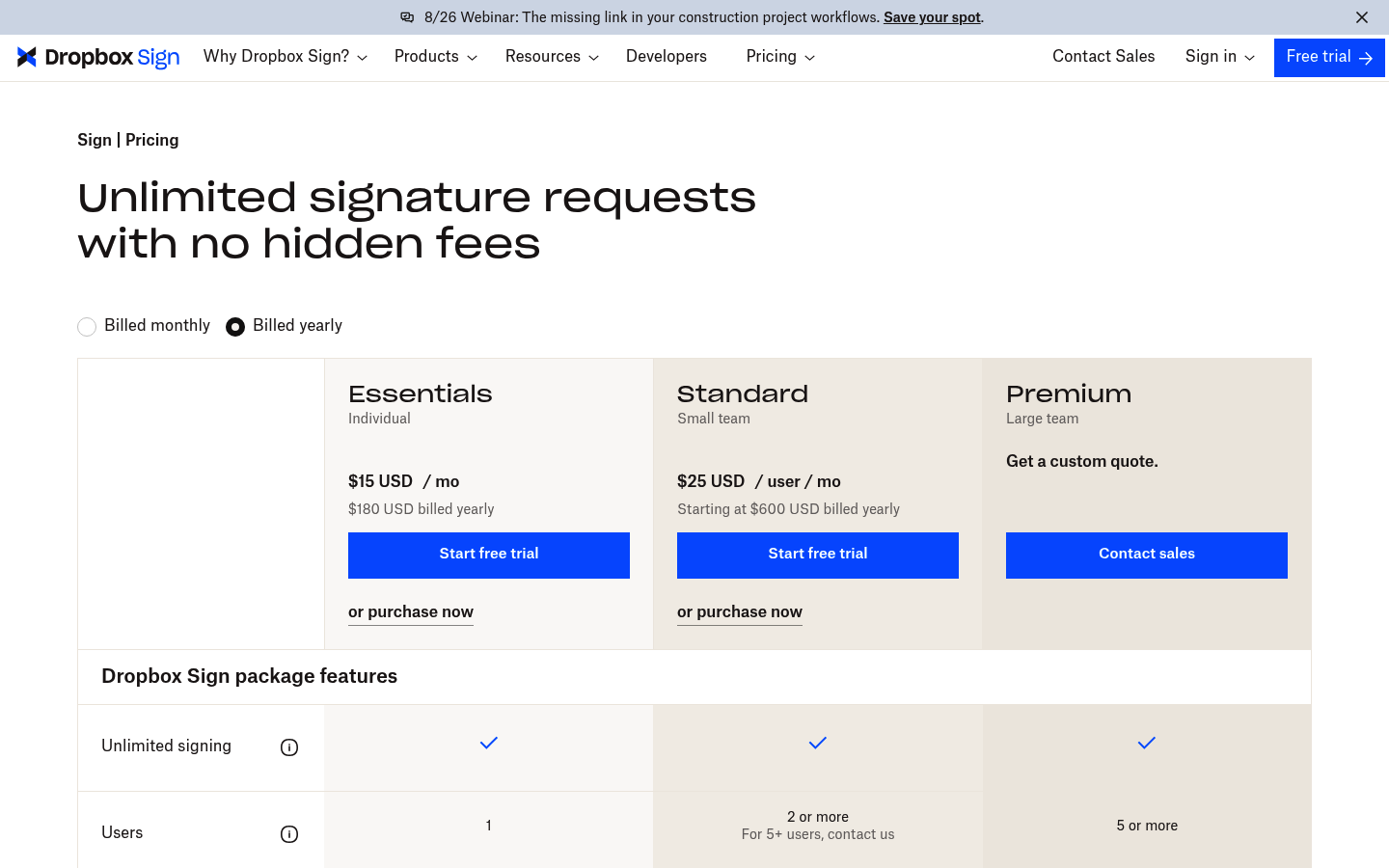Click the 5 or more users cell
Image resolution: width=1389 pixels, height=868 pixels.
coord(1147,826)
